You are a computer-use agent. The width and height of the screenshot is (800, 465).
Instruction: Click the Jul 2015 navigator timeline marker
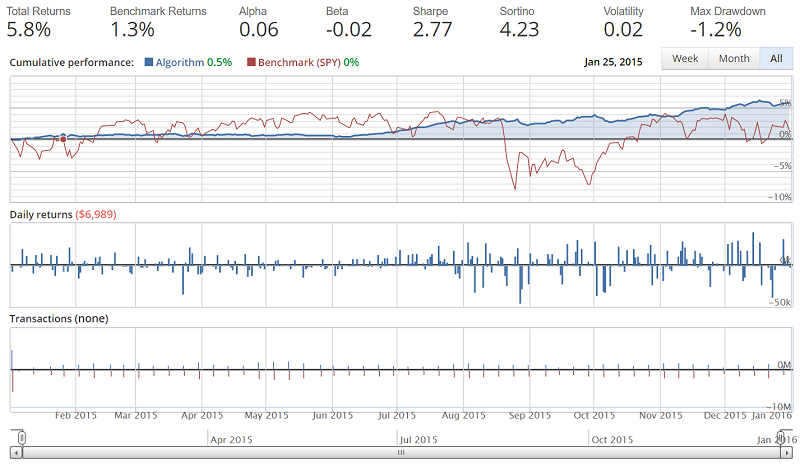tap(418, 439)
